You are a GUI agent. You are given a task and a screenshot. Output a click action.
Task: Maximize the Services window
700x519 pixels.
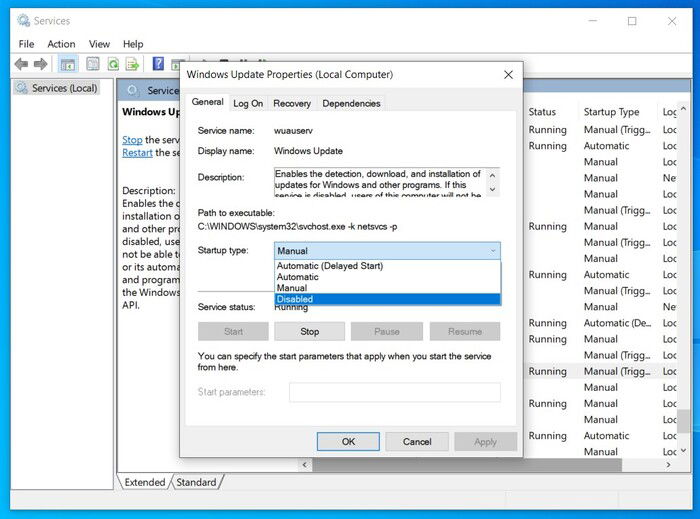tap(632, 21)
